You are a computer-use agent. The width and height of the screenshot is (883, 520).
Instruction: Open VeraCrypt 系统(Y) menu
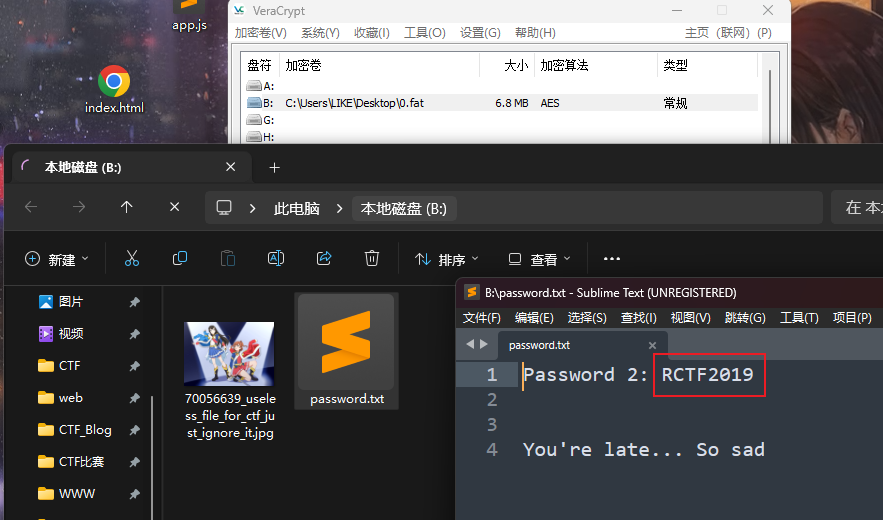pyautogui.click(x=320, y=33)
